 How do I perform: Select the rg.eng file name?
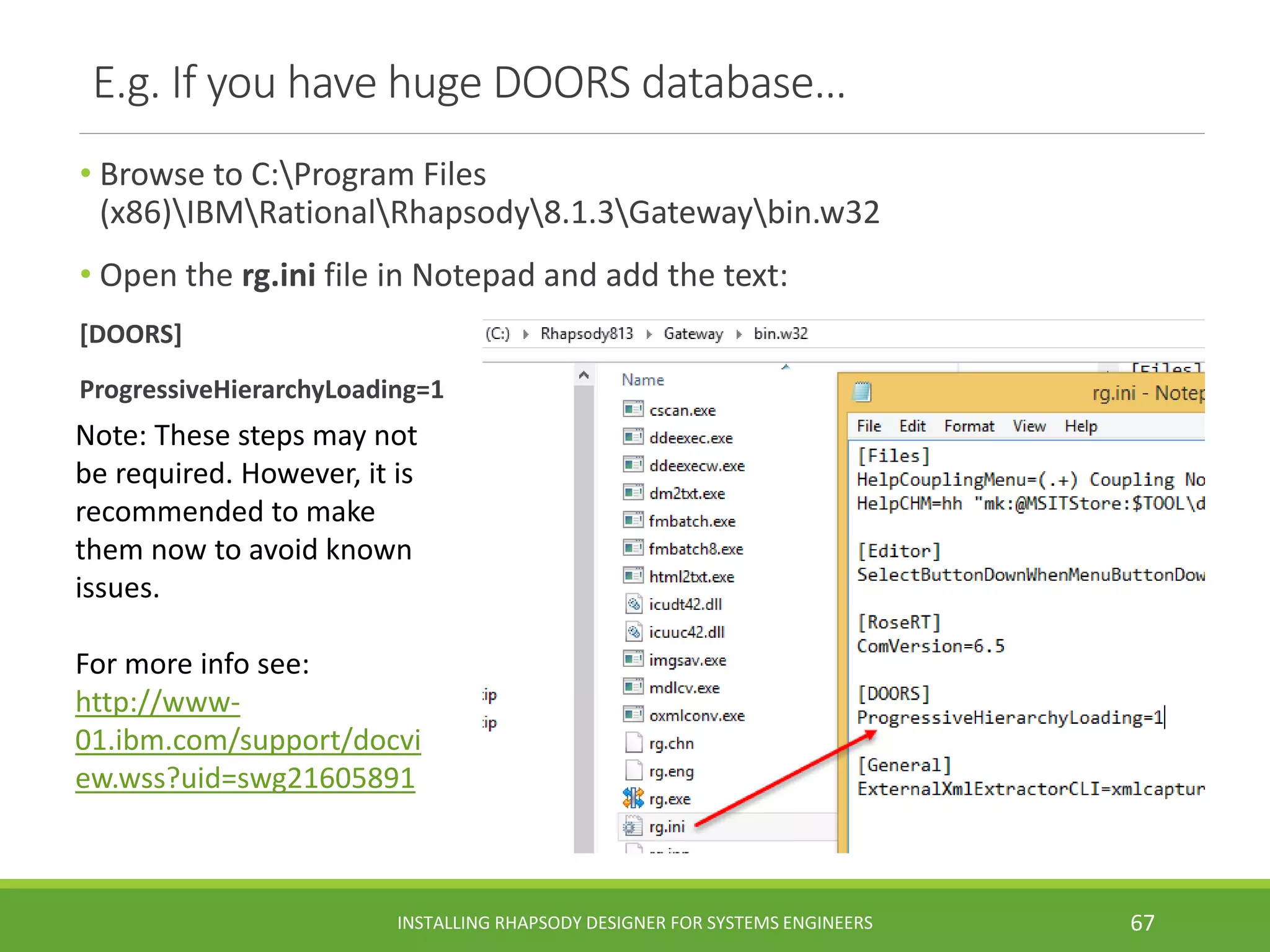click(671, 771)
